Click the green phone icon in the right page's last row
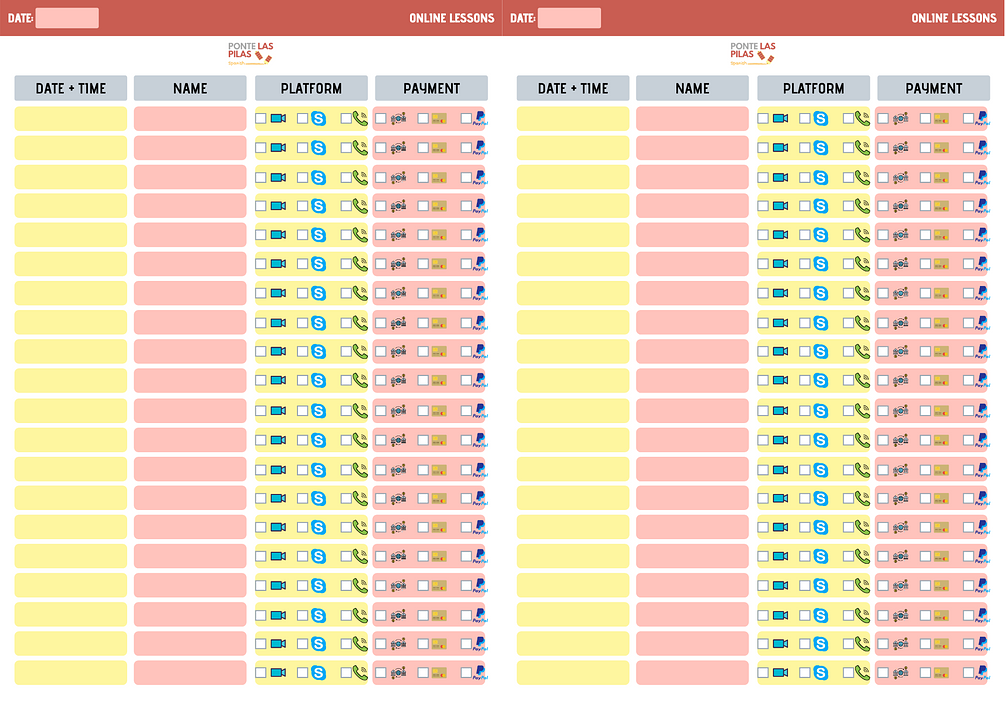 pos(863,673)
